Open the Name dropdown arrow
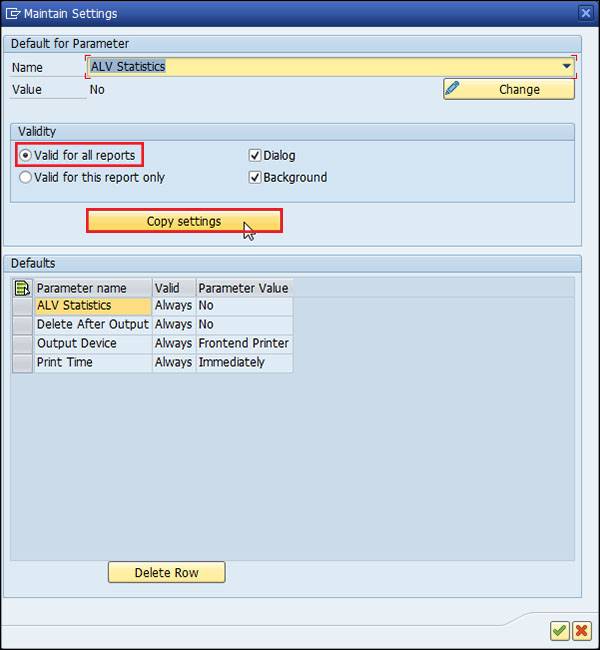The image size is (600, 650). 566,66
